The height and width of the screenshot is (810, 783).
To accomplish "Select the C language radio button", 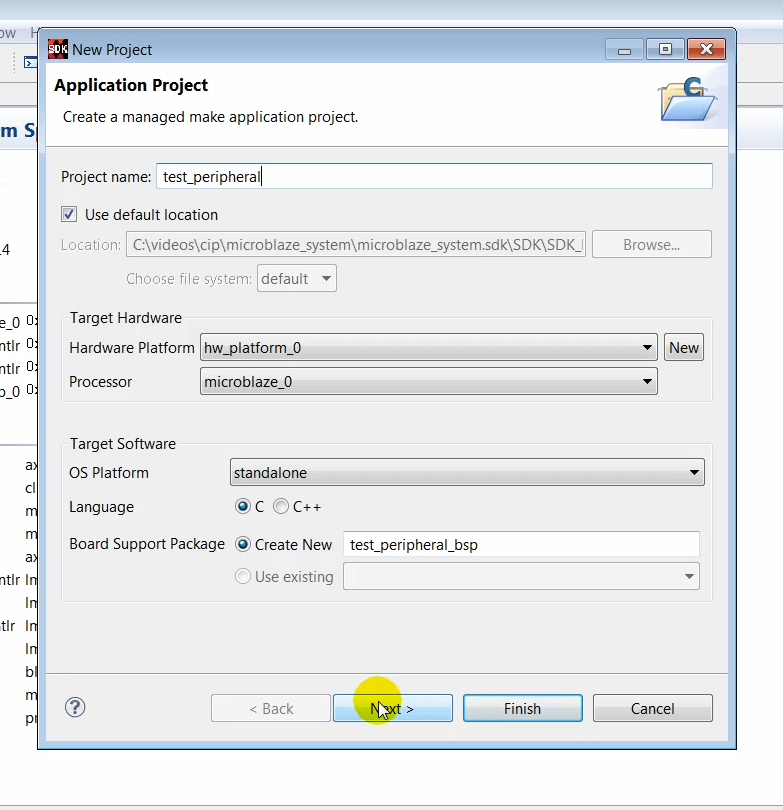I will pos(242,506).
